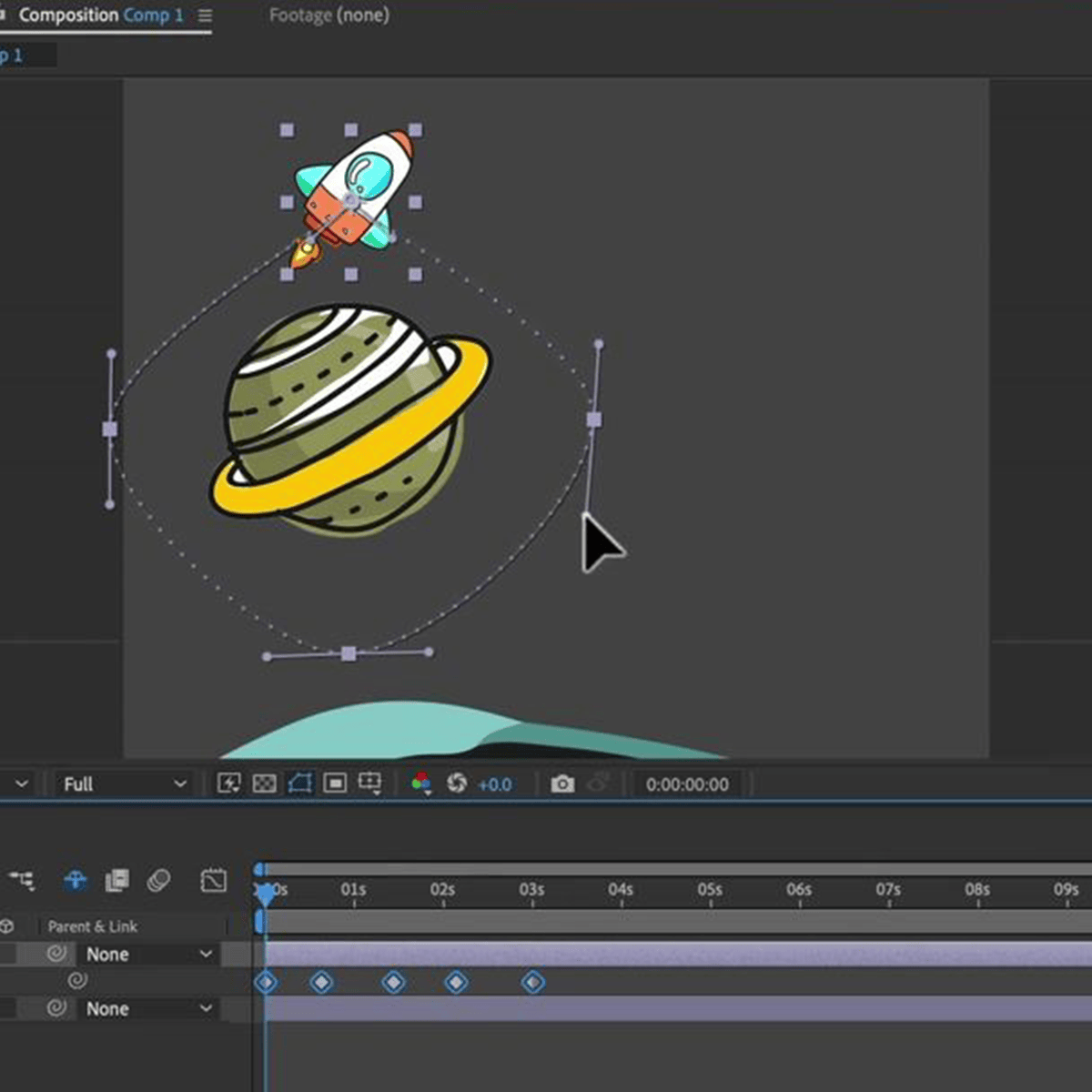Take a snapshot with camera icon

coord(562,784)
